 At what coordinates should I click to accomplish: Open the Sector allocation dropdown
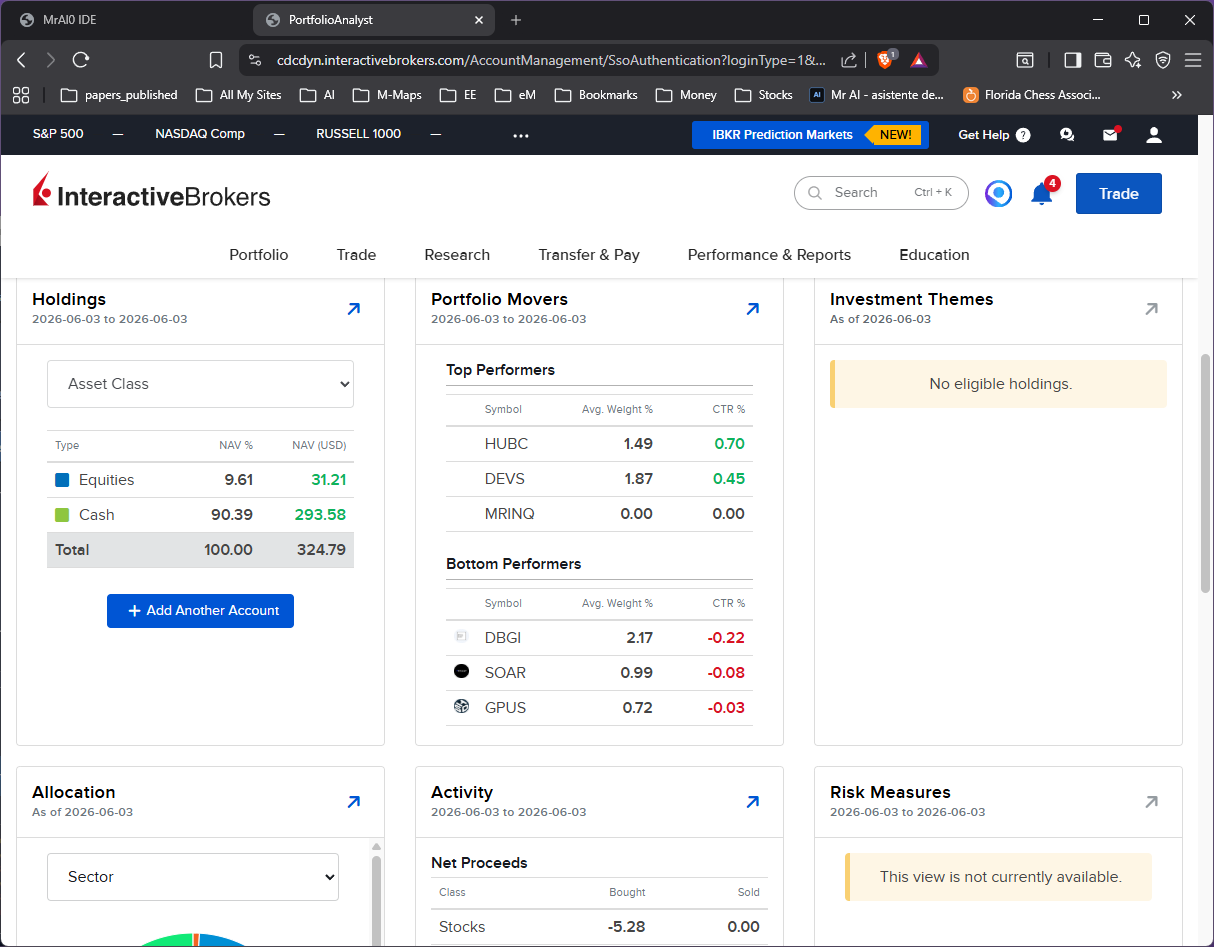pyautogui.click(x=193, y=877)
